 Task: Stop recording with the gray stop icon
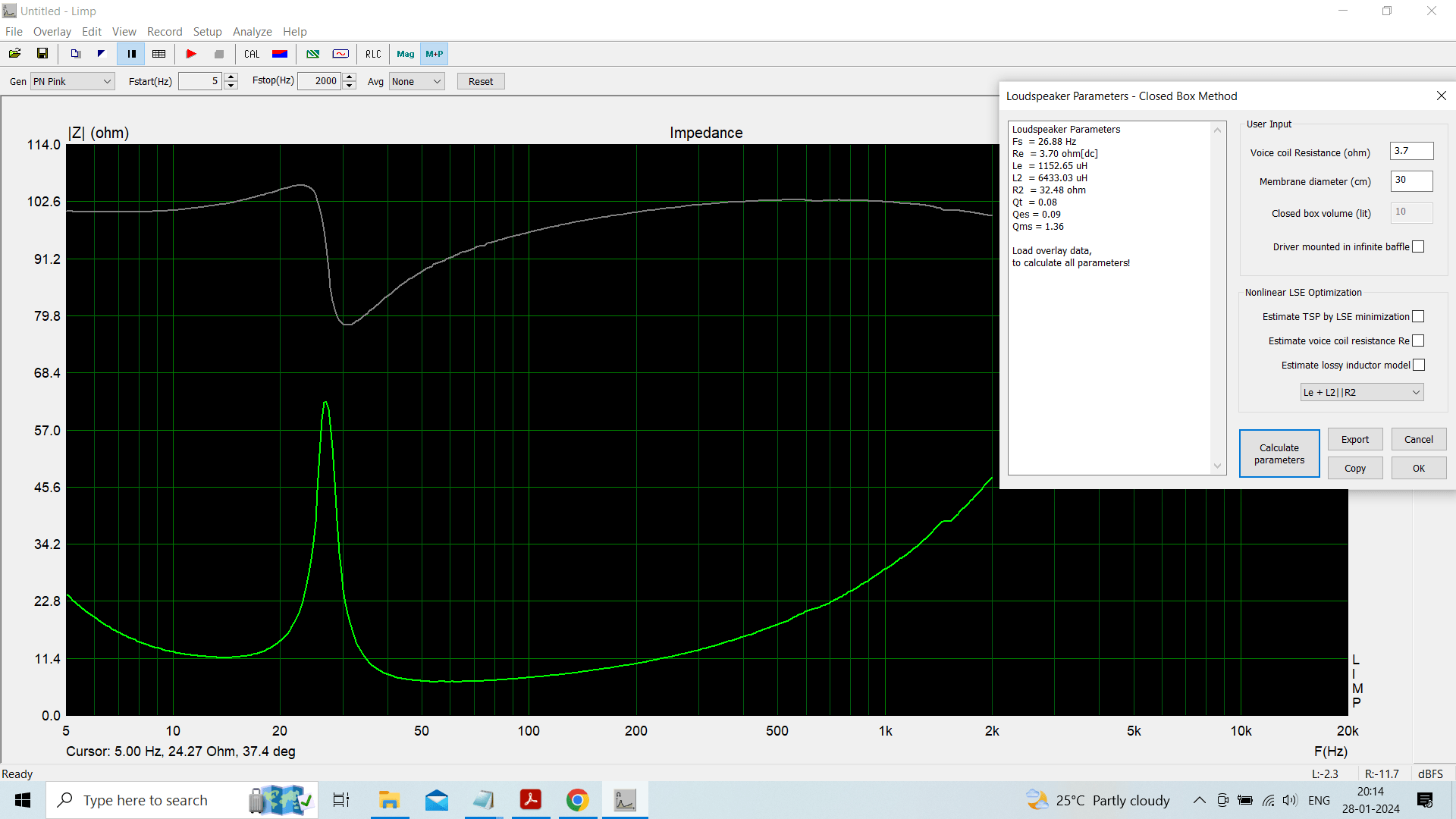coord(219,54)
